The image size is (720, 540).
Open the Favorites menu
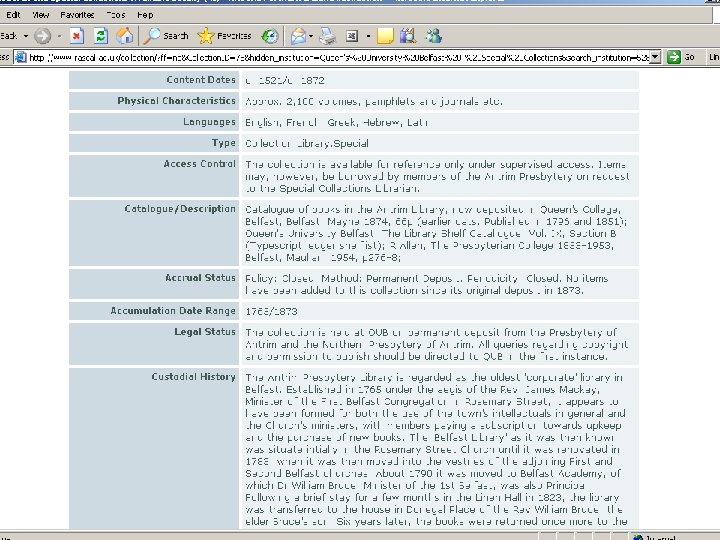77,15
